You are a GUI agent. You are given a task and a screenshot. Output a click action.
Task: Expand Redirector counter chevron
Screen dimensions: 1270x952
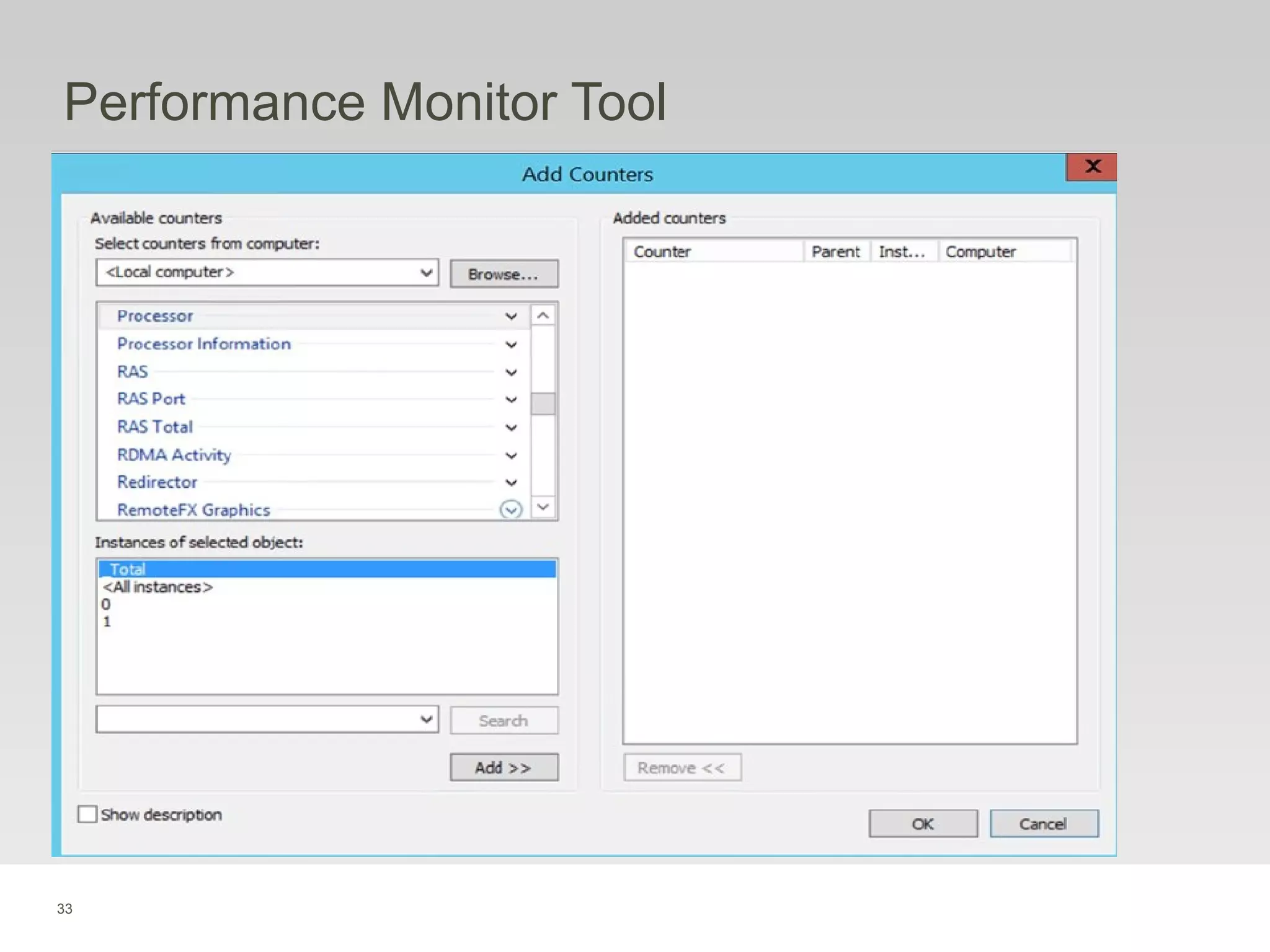(x=510, y=483)
